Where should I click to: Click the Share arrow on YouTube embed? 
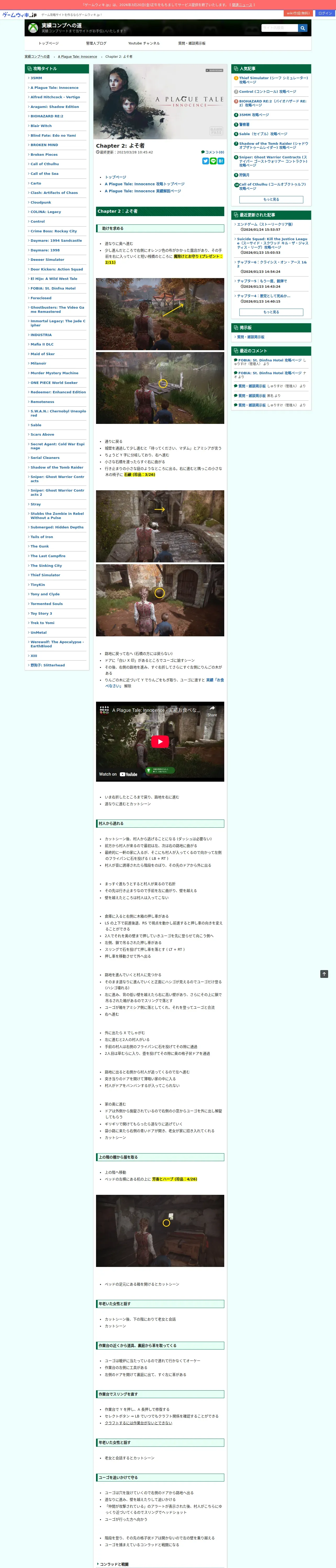point(212,711)
